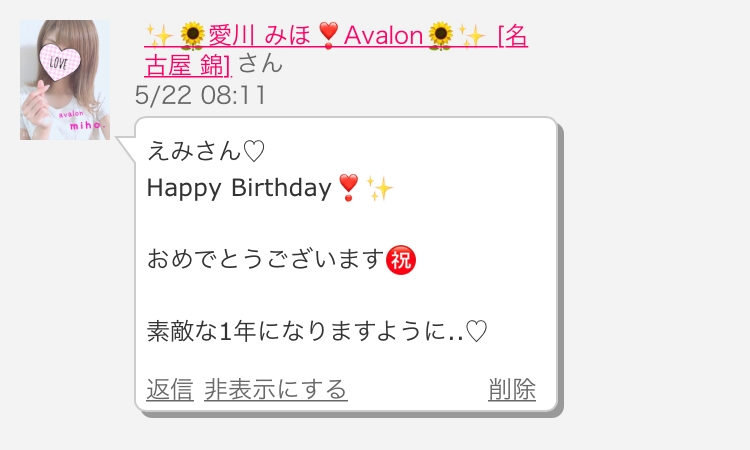Hide this message with 非表示にする
The width and height of the screenshot is (750, 450).
(276, 389)
